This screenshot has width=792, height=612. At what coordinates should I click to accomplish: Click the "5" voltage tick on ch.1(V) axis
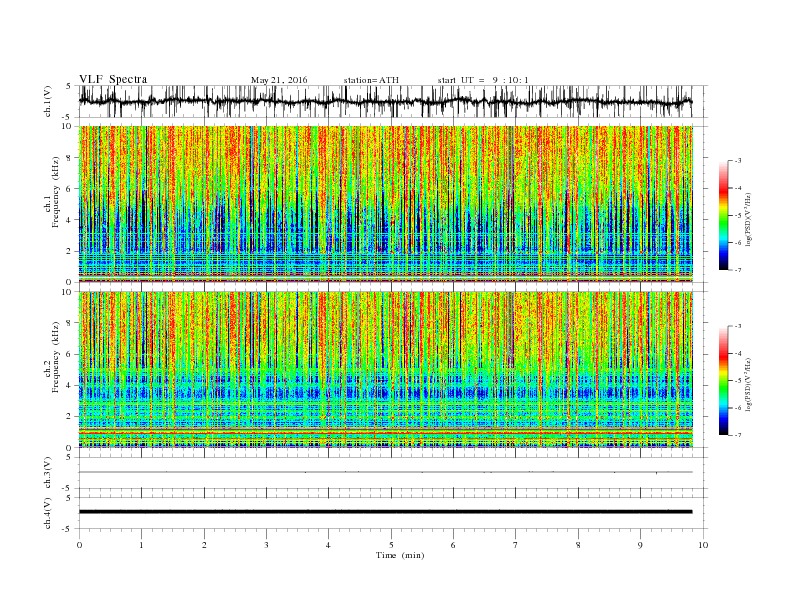point(69,86)
